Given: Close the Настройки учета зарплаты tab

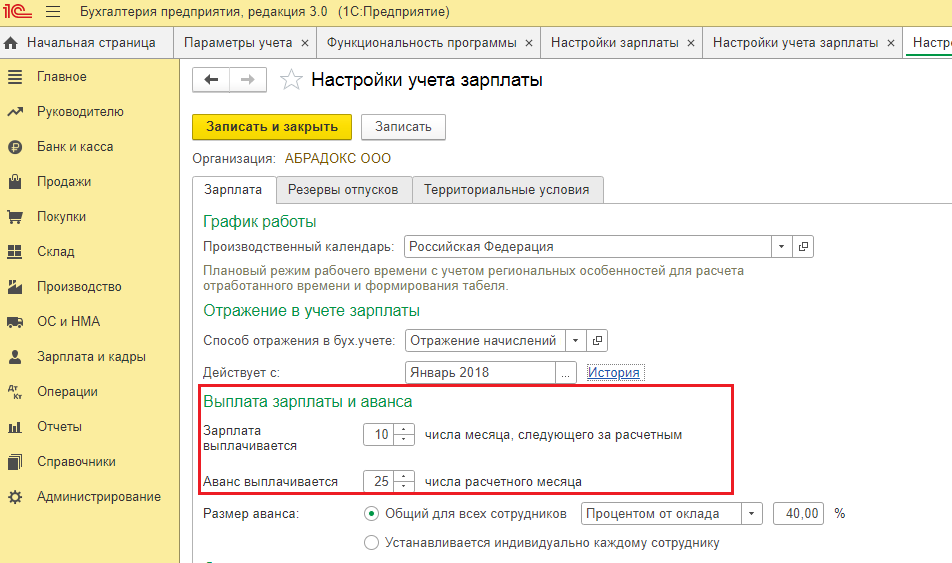Looking at the screenshot, I should point(891,43).
